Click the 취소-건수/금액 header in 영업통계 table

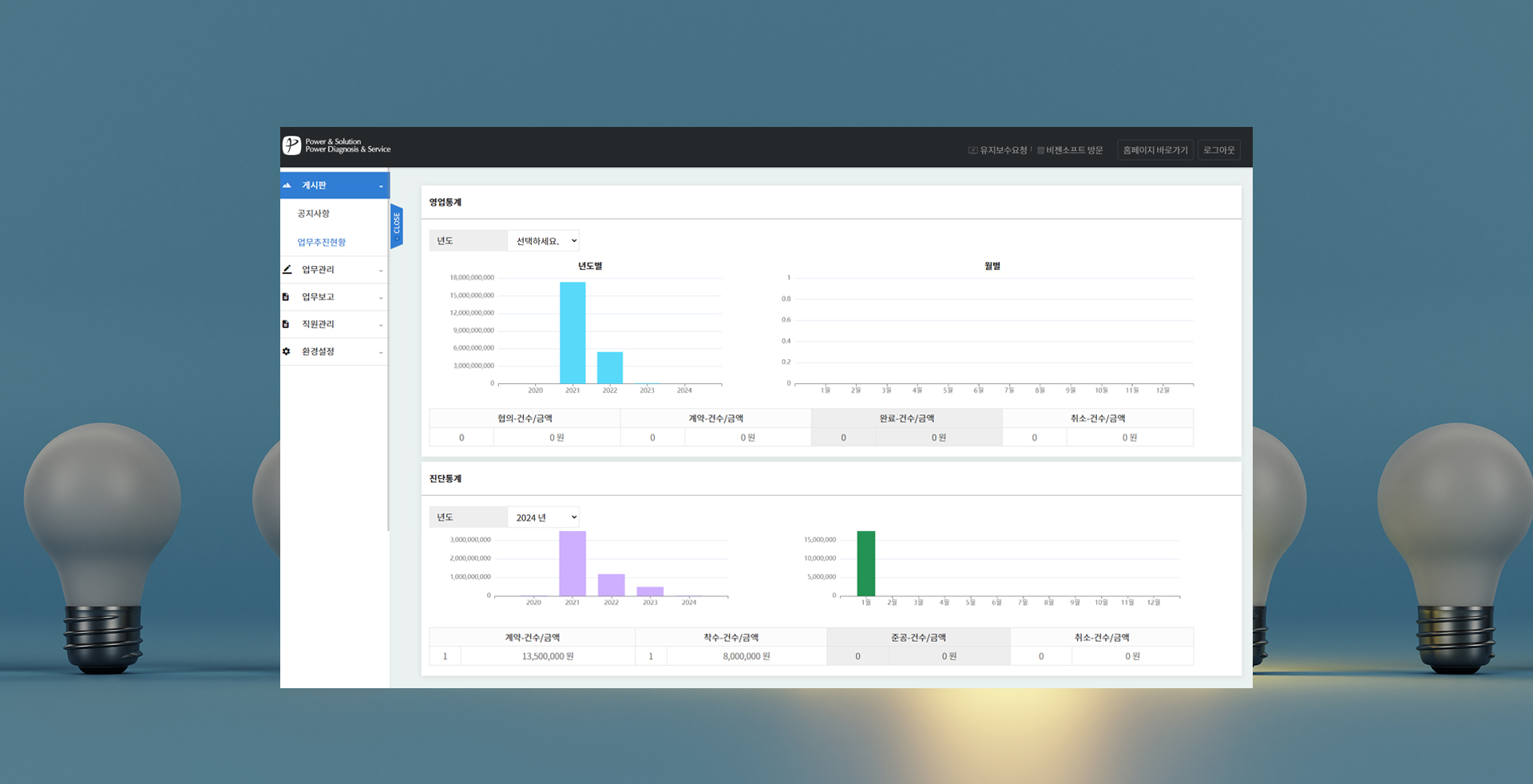click(x=1098, y=418)
